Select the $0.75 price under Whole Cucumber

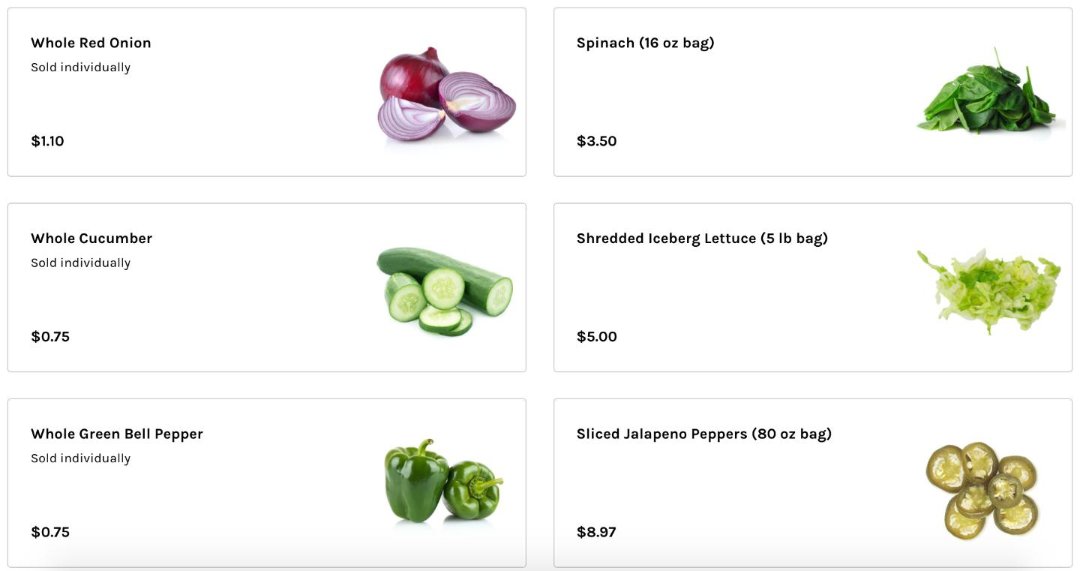(x=50, y=336)
